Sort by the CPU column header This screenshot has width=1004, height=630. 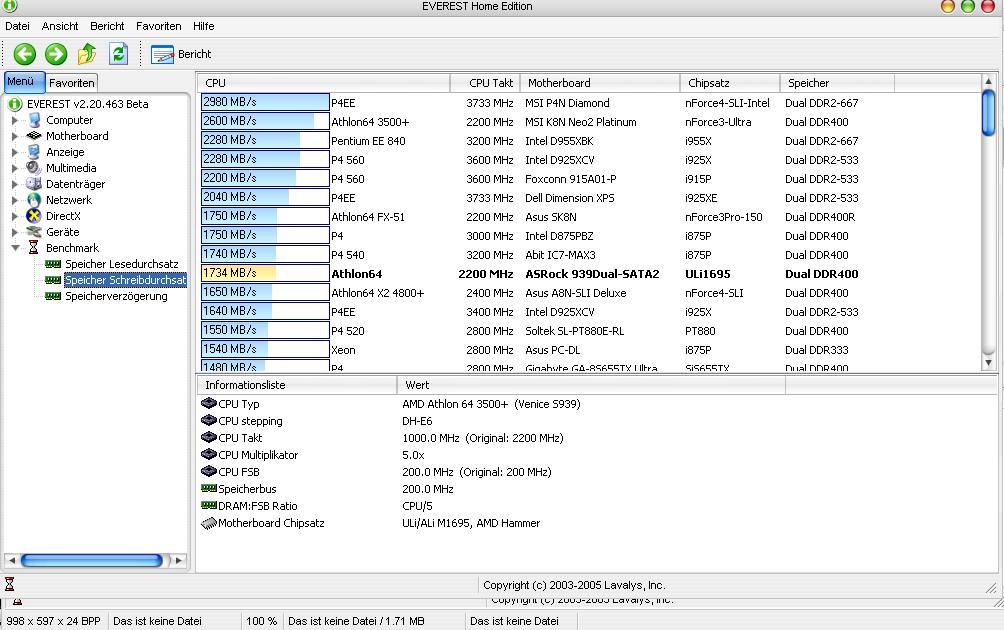(323, 83)
